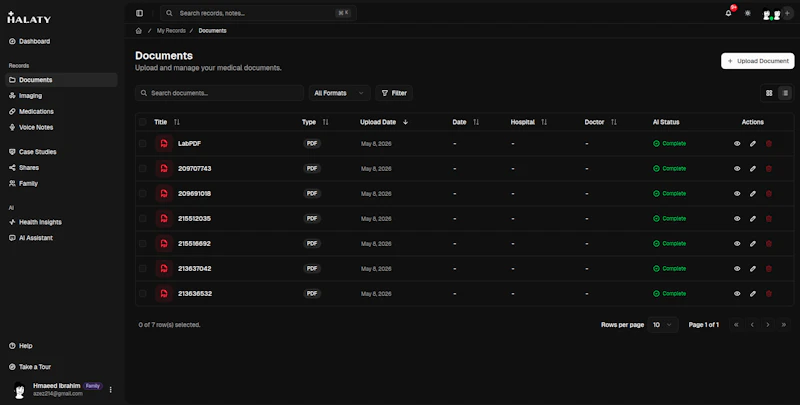800x405 pixels.
Task: Open Family in sidebar
Action: (x=61, y=184)
